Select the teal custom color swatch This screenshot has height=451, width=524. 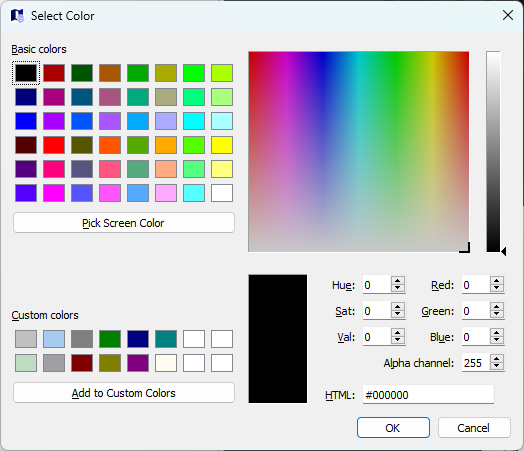click(x=166, y=339)
